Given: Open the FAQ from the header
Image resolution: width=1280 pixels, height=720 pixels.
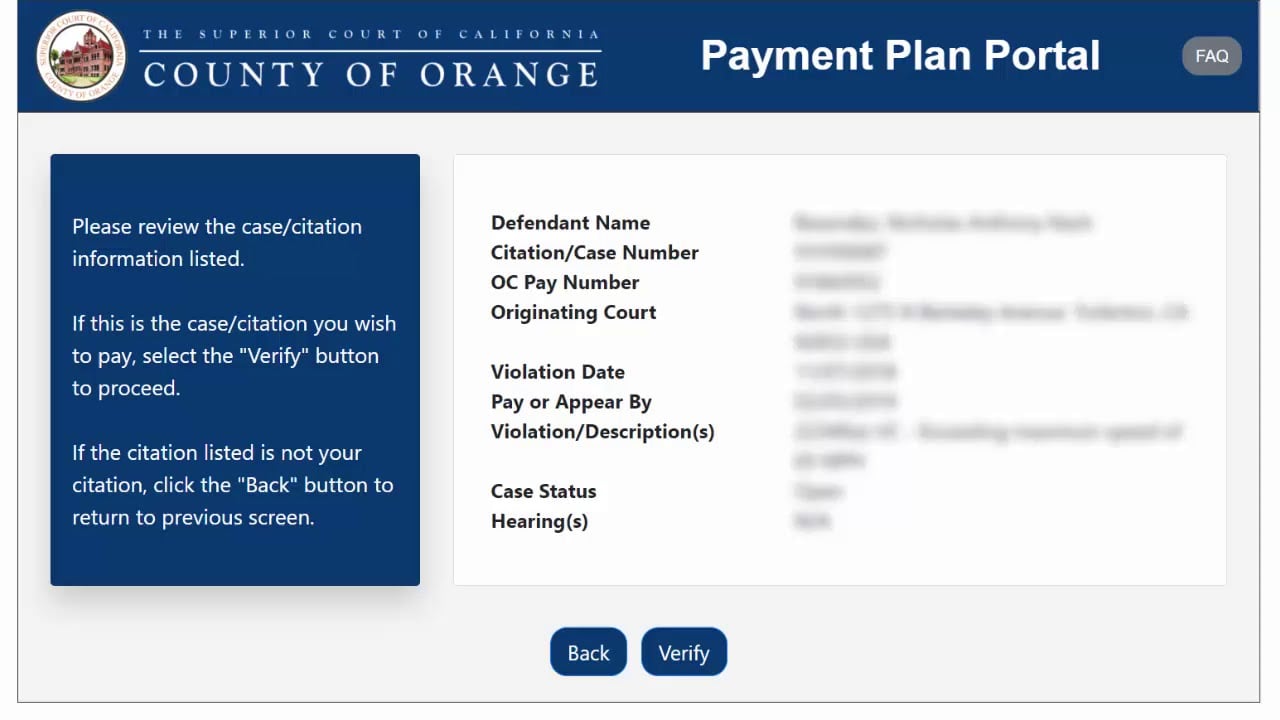Looking at the screenshot, I should coord(1211,55).
